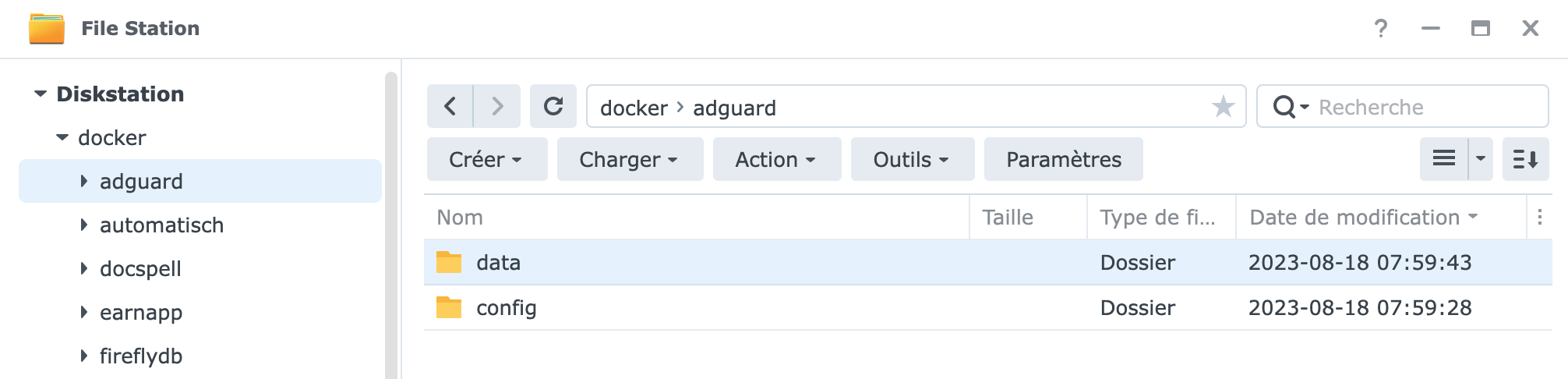The image size is (1568, 379).
Task: Open the search options magnifier dropdown
Action: tap(1290, 106)
